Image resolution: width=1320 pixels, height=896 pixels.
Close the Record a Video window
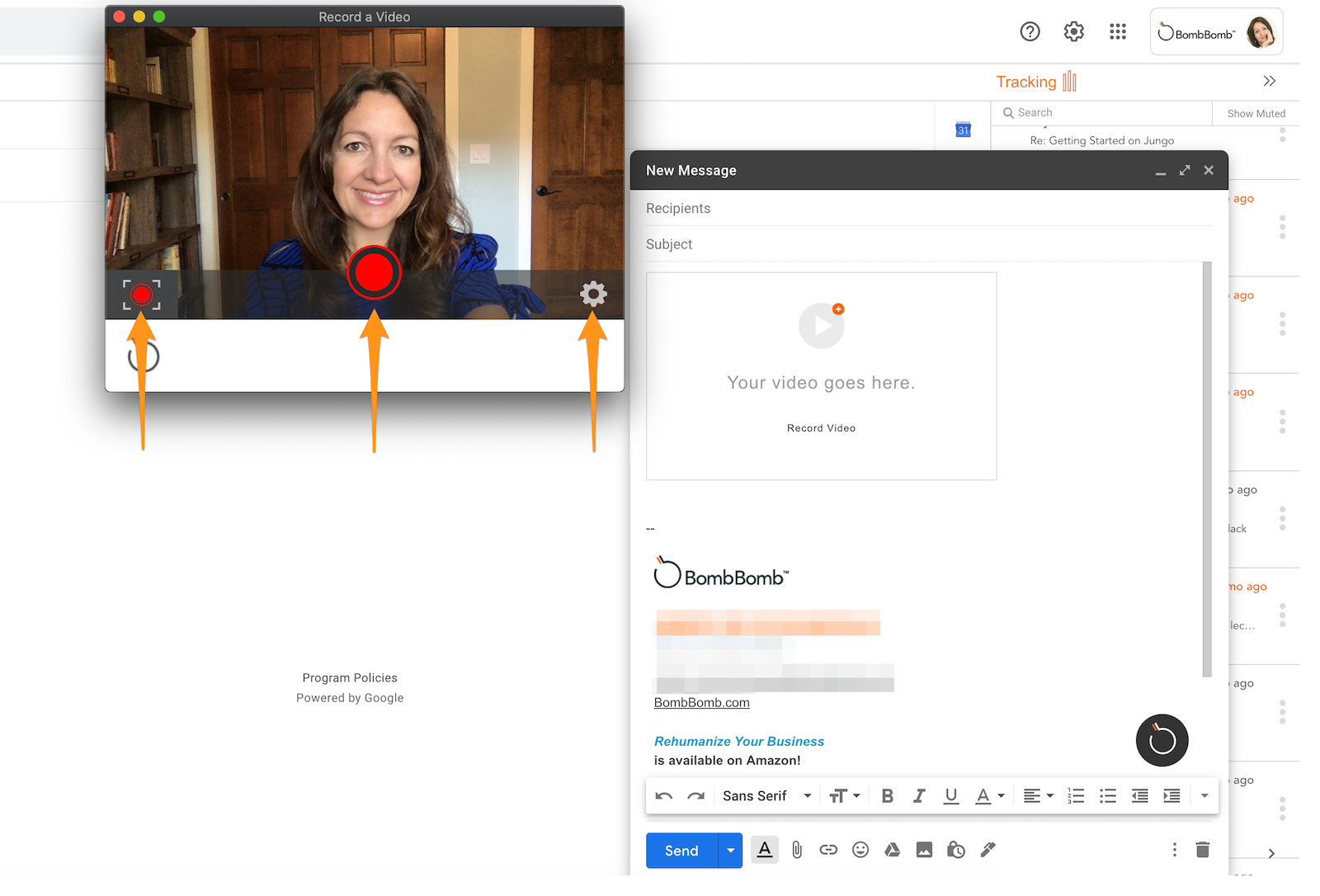(x=119, y=17)
